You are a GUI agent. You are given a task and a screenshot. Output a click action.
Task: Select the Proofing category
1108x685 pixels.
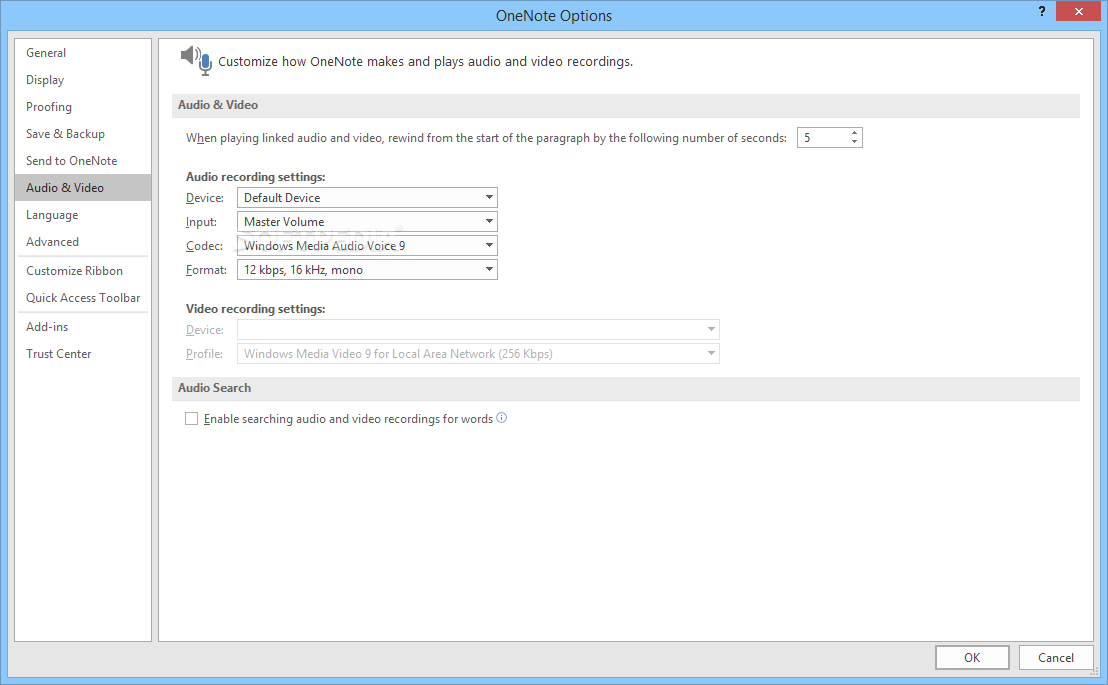coord(83,107)
